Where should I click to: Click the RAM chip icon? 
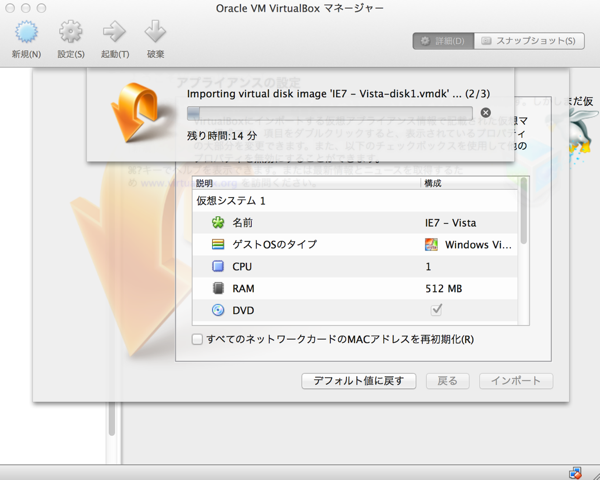[218, 288]
